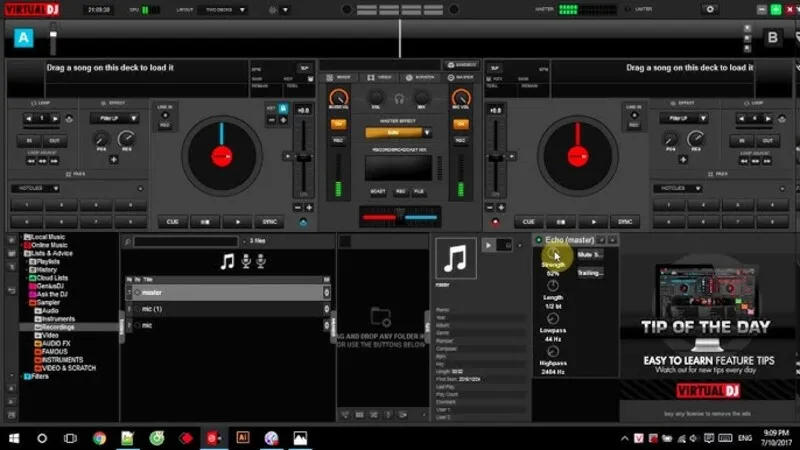Click the second microphone icon in sampler view
The width and height of the screenshot is (800, 450).
coord(261,261)
